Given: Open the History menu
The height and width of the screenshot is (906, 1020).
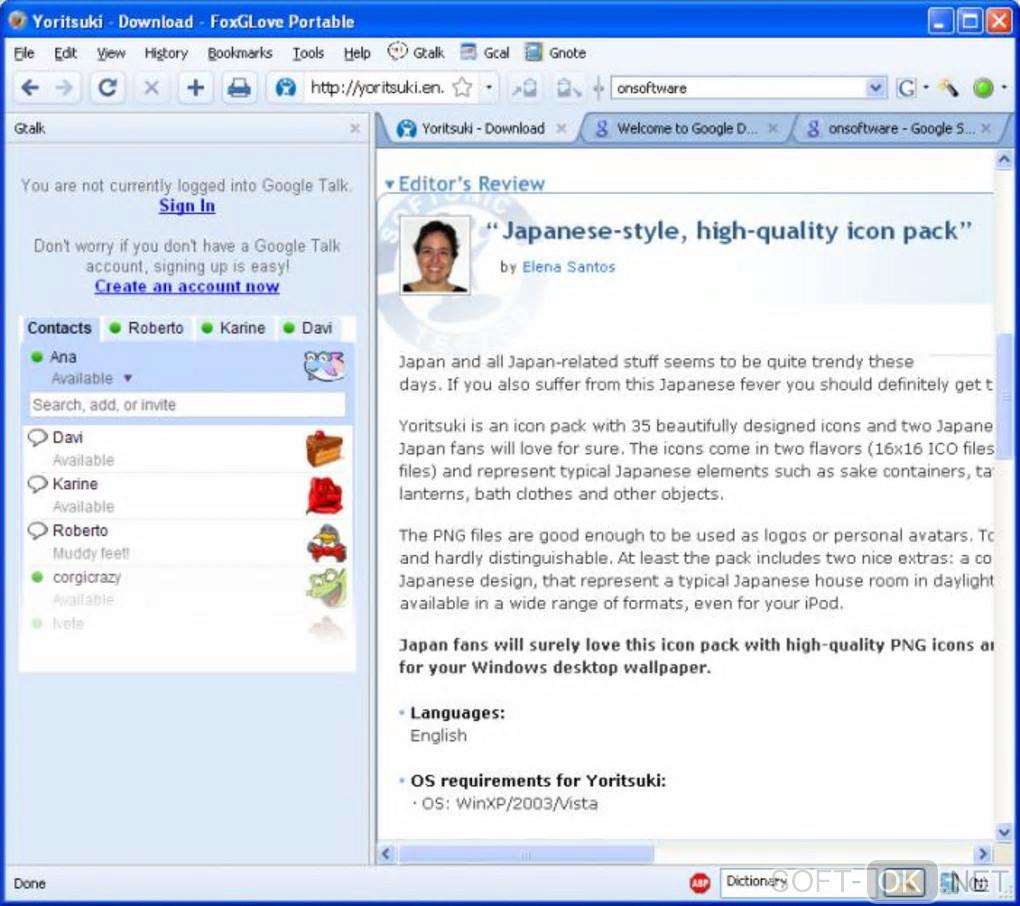Looking at the screenshot, I should (166, 53).
